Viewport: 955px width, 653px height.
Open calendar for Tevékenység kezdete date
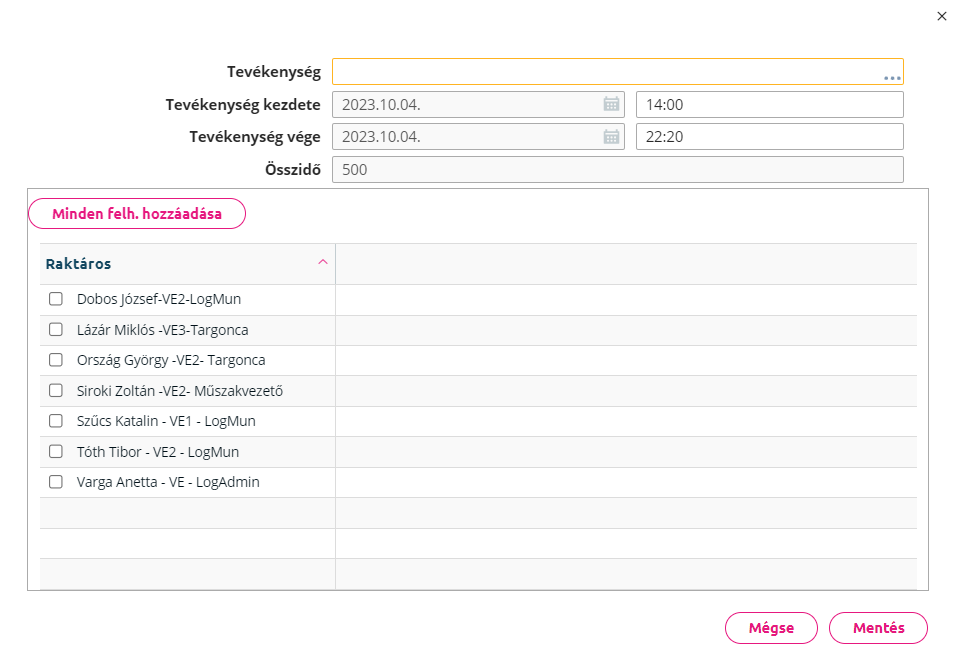[x=611, y=104]
